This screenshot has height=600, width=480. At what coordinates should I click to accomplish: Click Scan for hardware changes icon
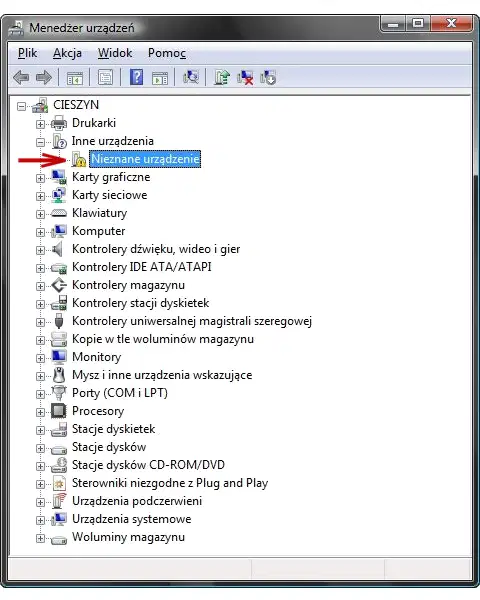(191, 77)
